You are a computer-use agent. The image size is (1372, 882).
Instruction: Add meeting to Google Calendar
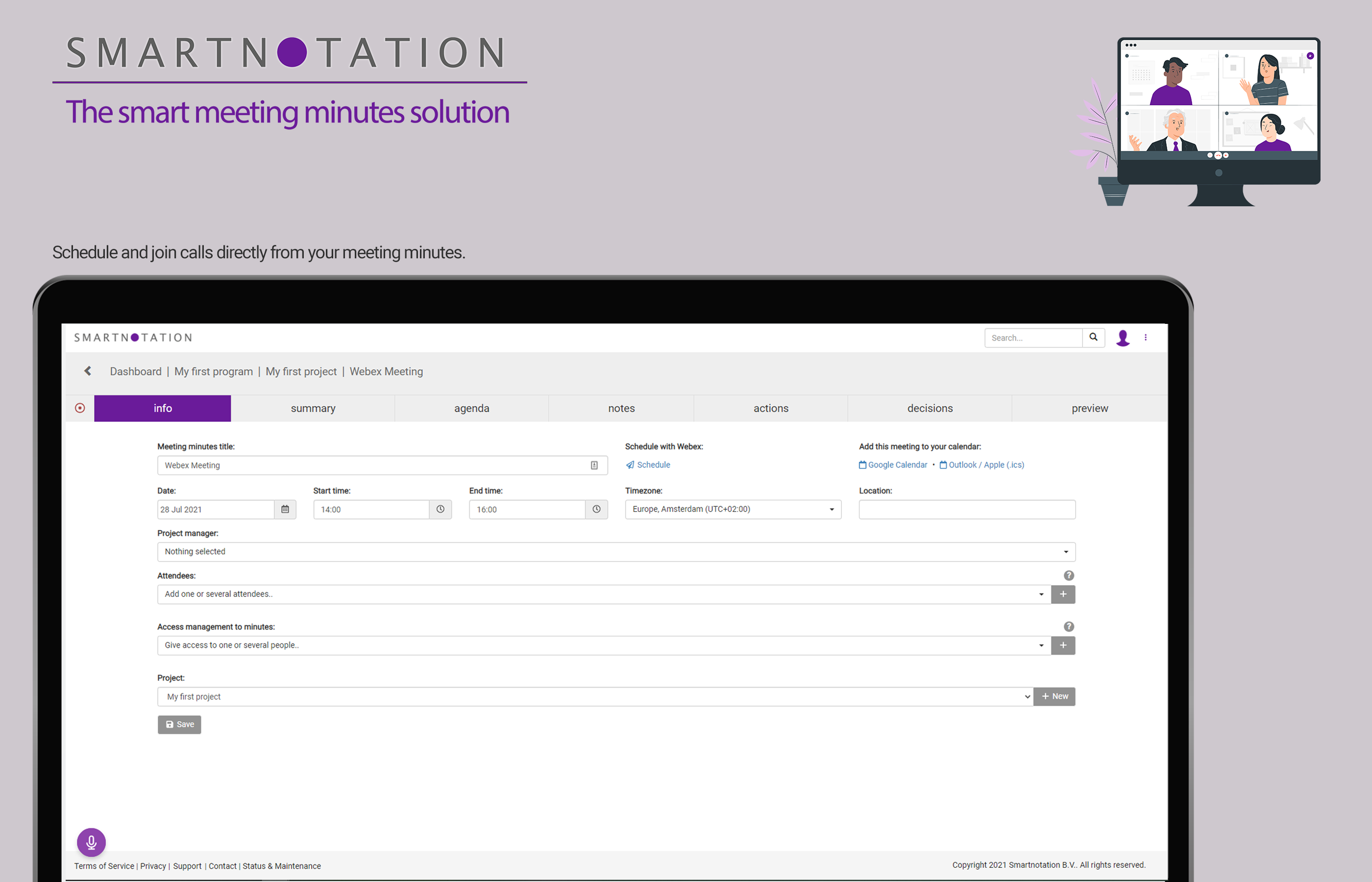tap(893, 465)
